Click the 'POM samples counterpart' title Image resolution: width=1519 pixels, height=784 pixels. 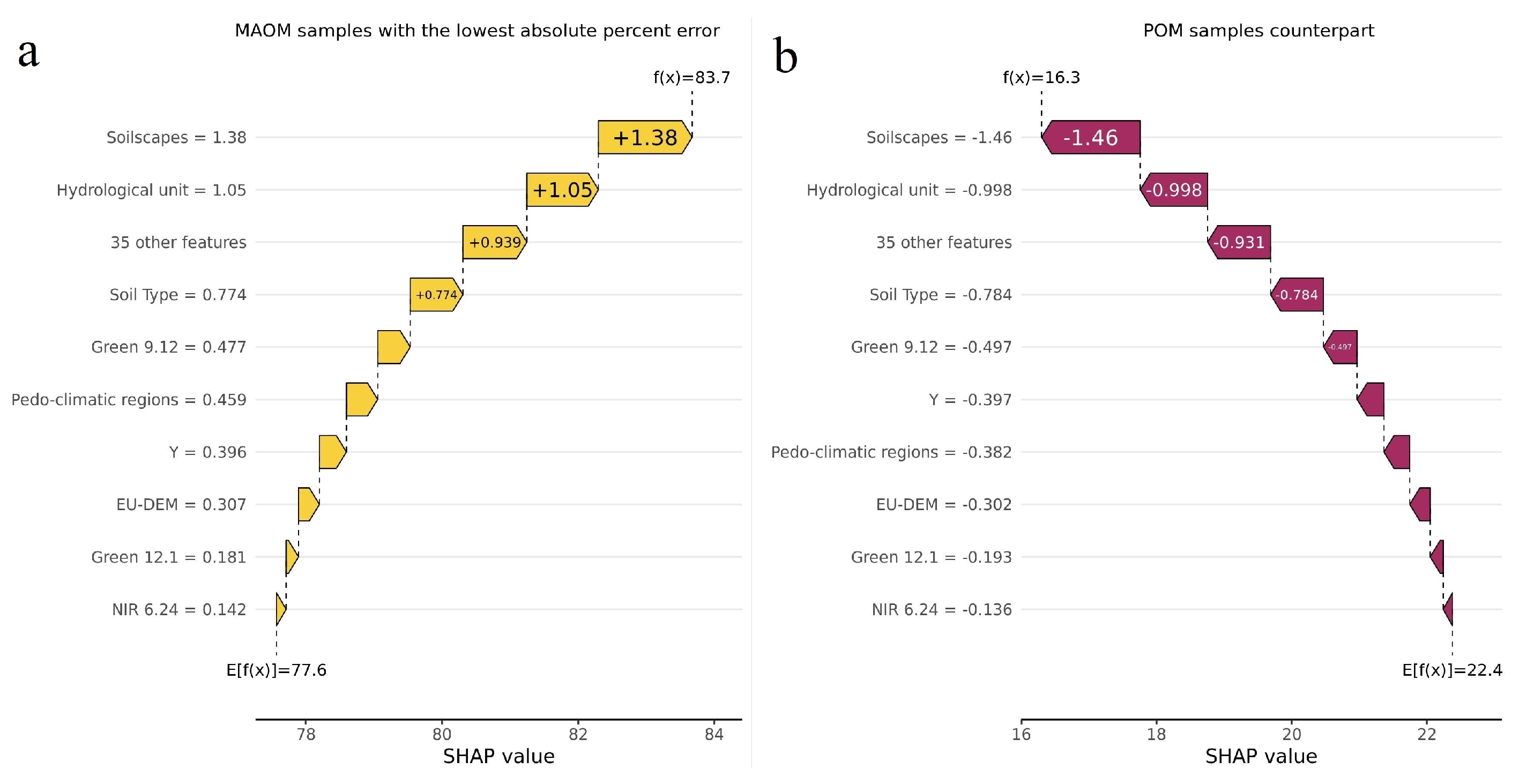tap(1259, 31)
